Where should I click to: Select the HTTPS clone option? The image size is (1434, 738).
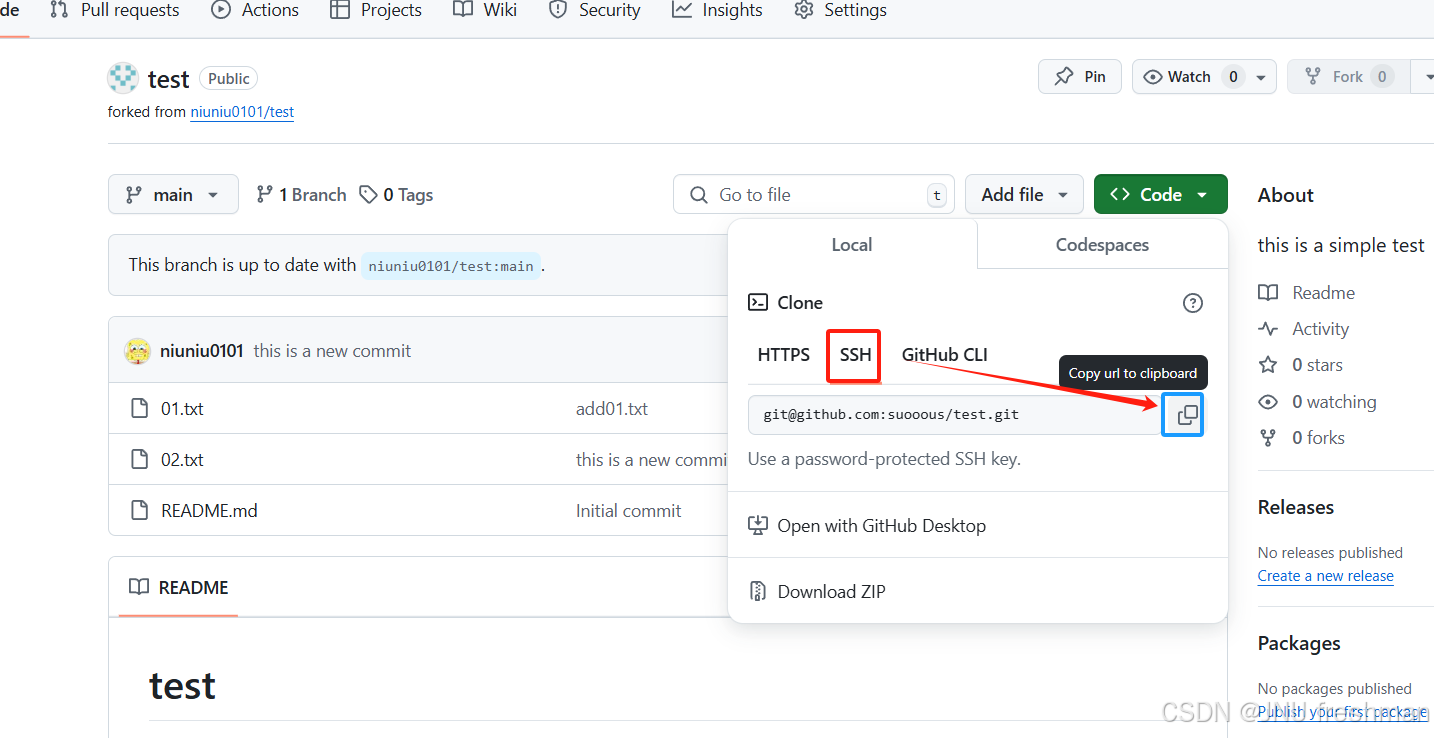(784, 354)
